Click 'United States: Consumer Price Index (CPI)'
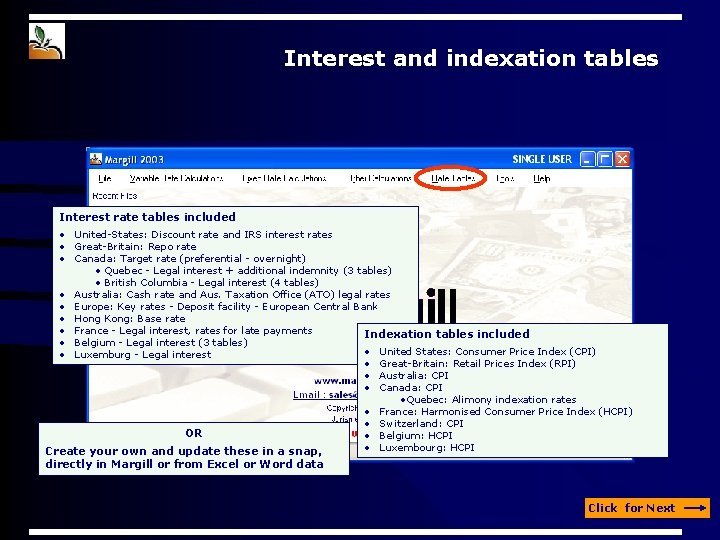This screenshot has width=720, height=540. (487, 352)
